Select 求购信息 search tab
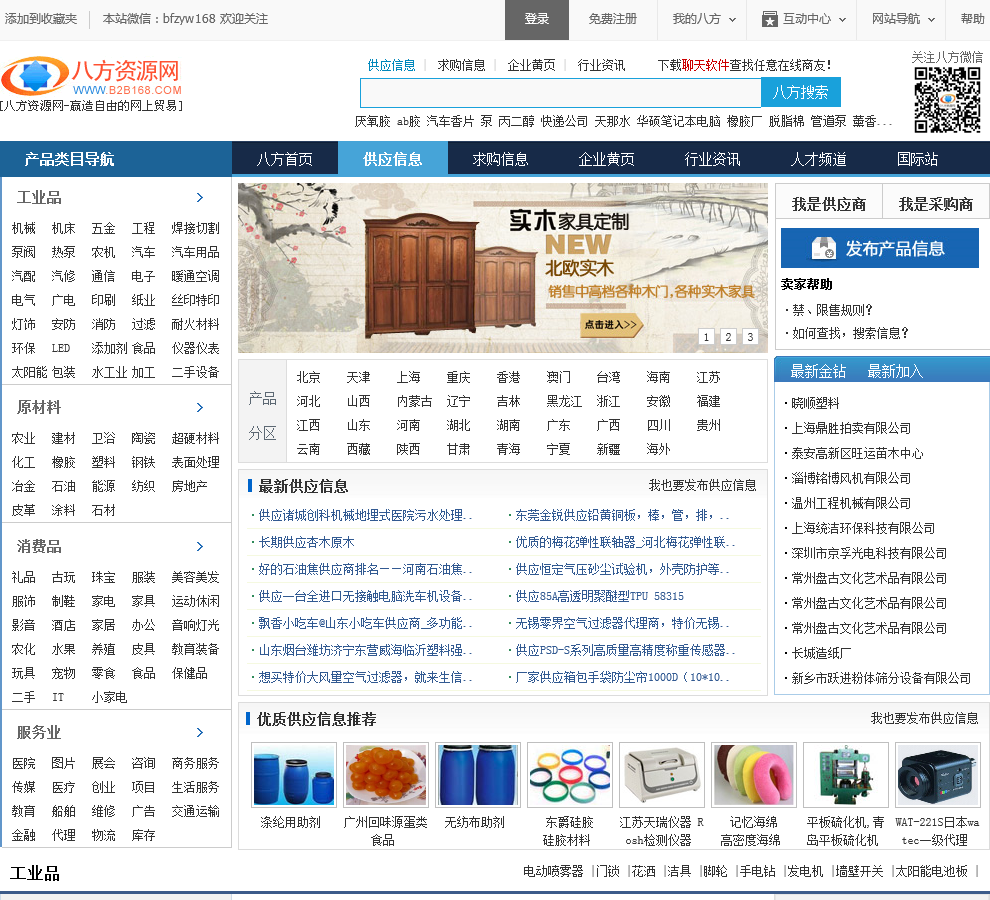990x900 pixels. pos(462,65)
